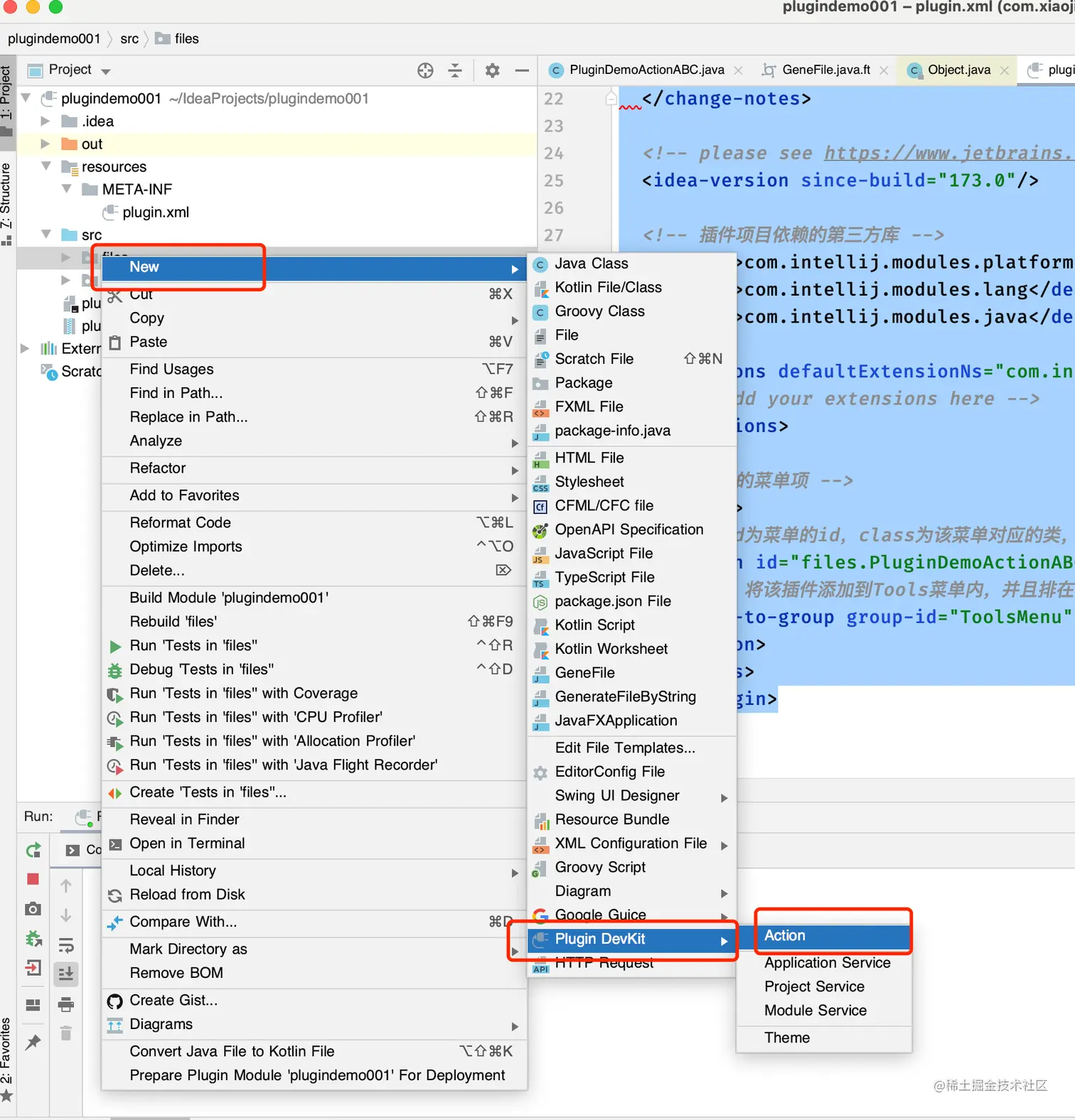Choose Kotlin File/Class menu item
The width and height of the screenshot is (1075, 1120).
pyautogui.click(x=631, y=287)
